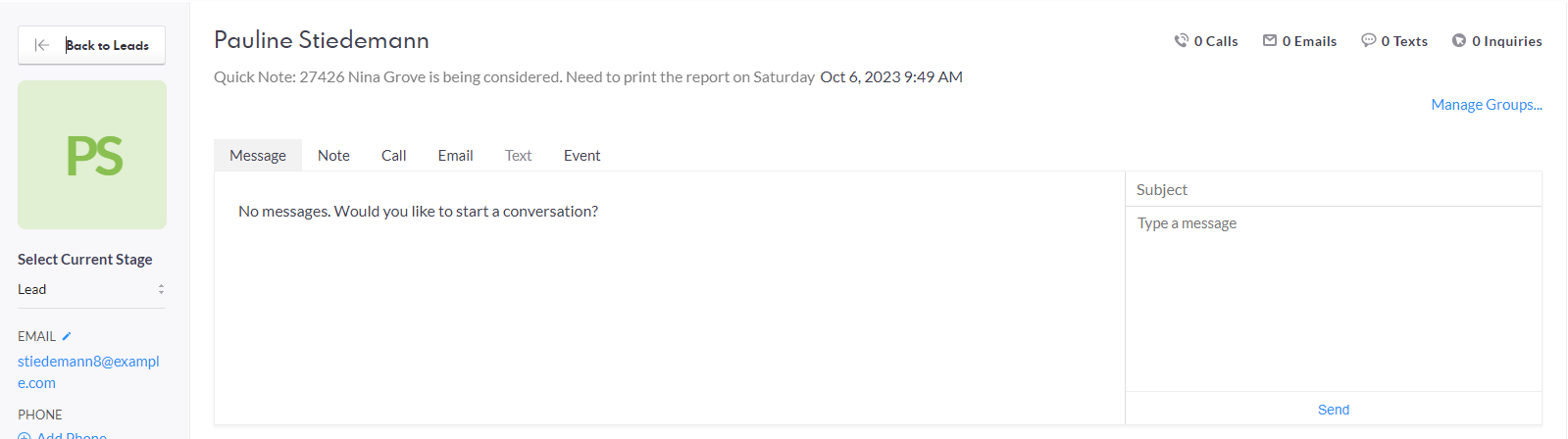The width and height of the screenshot is (1568, 439).
Task: Click the phone icon next to 0 Calls
Action: click(x=1181, y=41)
